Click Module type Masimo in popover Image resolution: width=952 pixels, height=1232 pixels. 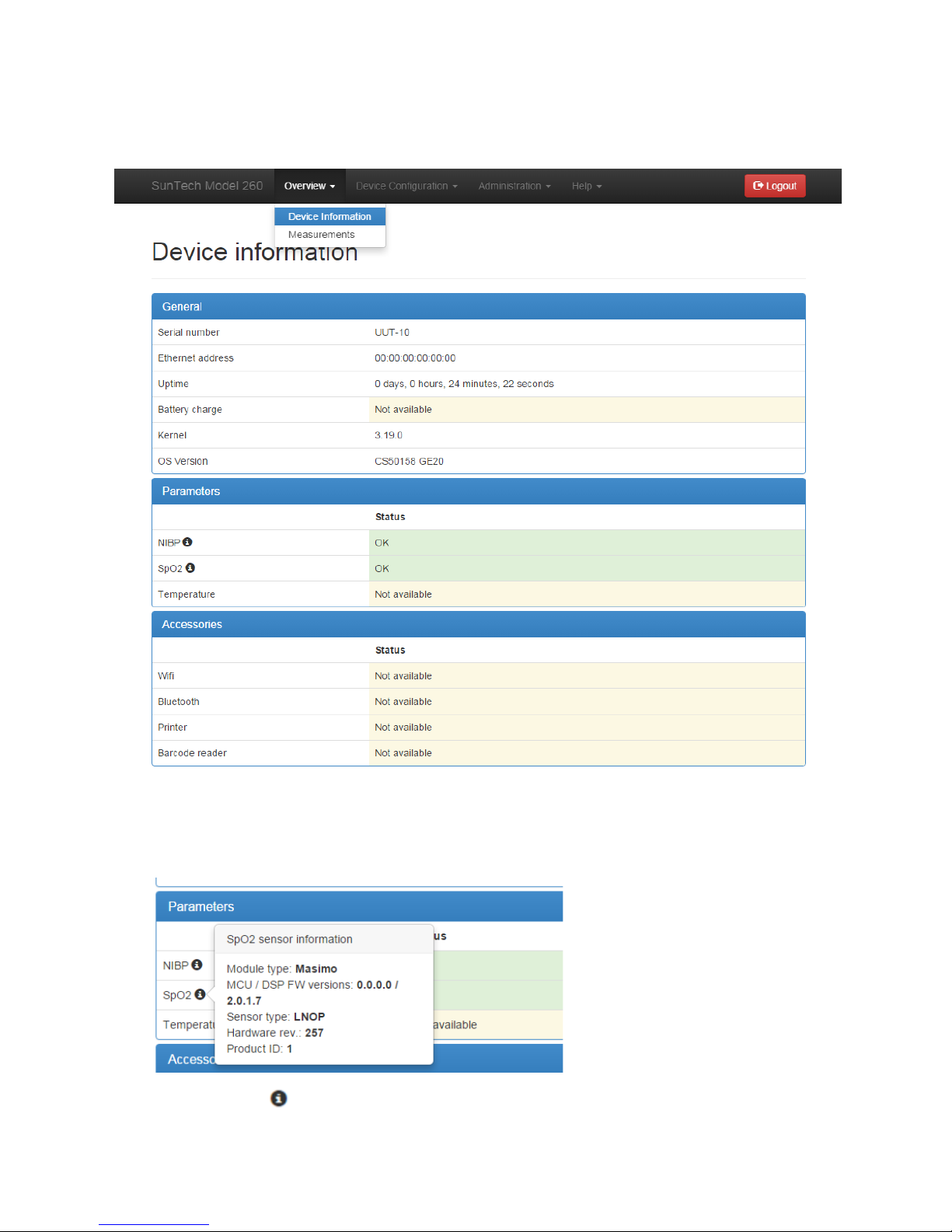coord(281,968)
